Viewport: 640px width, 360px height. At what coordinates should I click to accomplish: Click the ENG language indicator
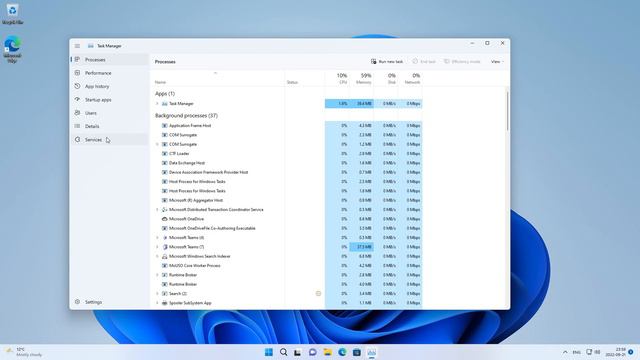[x=576, y=352]
